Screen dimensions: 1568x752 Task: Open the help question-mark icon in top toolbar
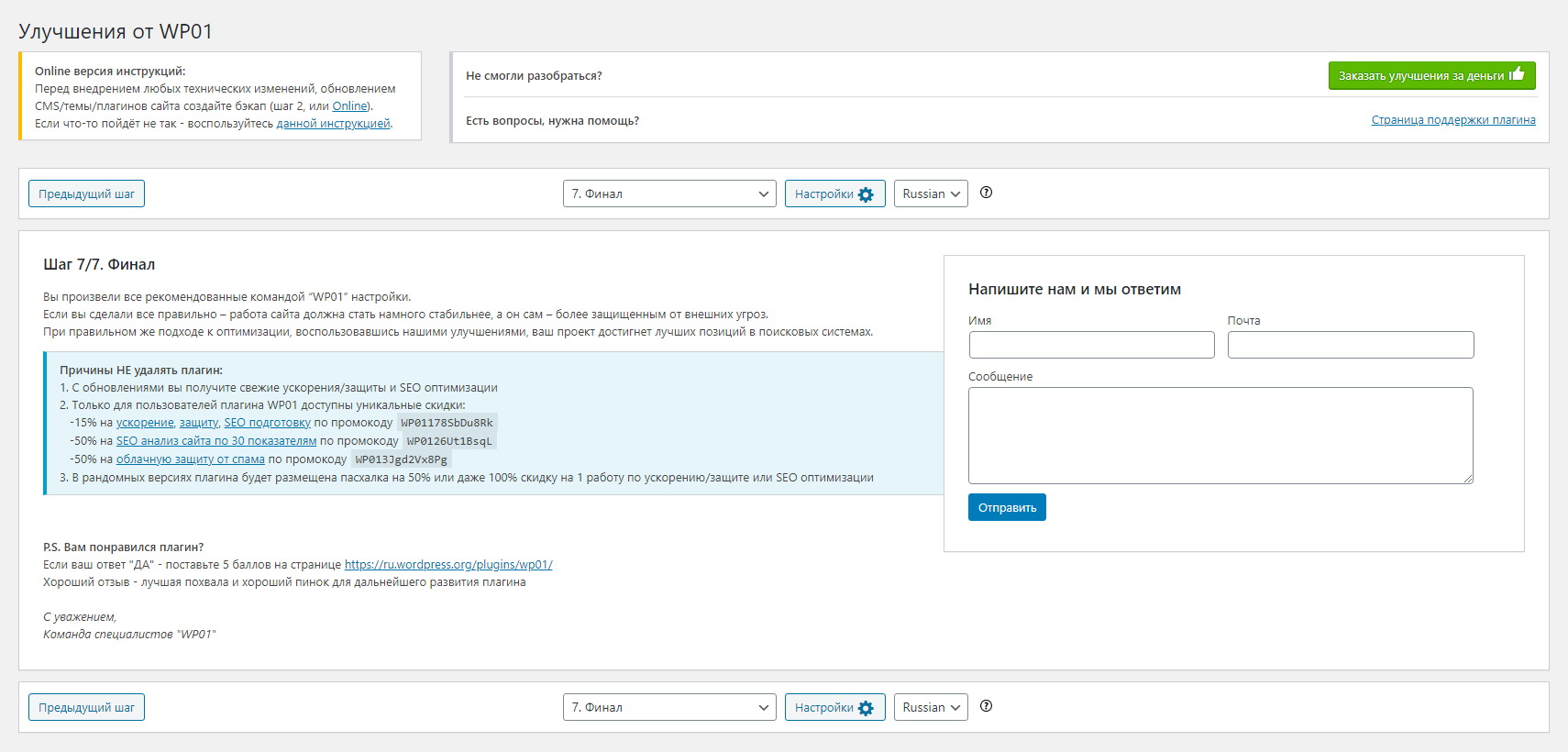[x=986, y=193]
